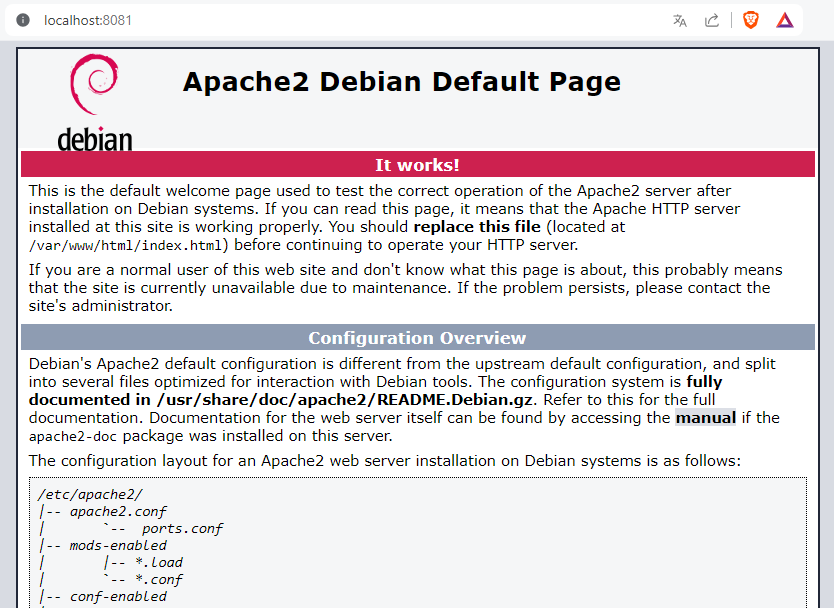This screenshot has height=608, width=834.
Task: Click the Brave Rewards triangle icon
Action: (x=784, y=20)
